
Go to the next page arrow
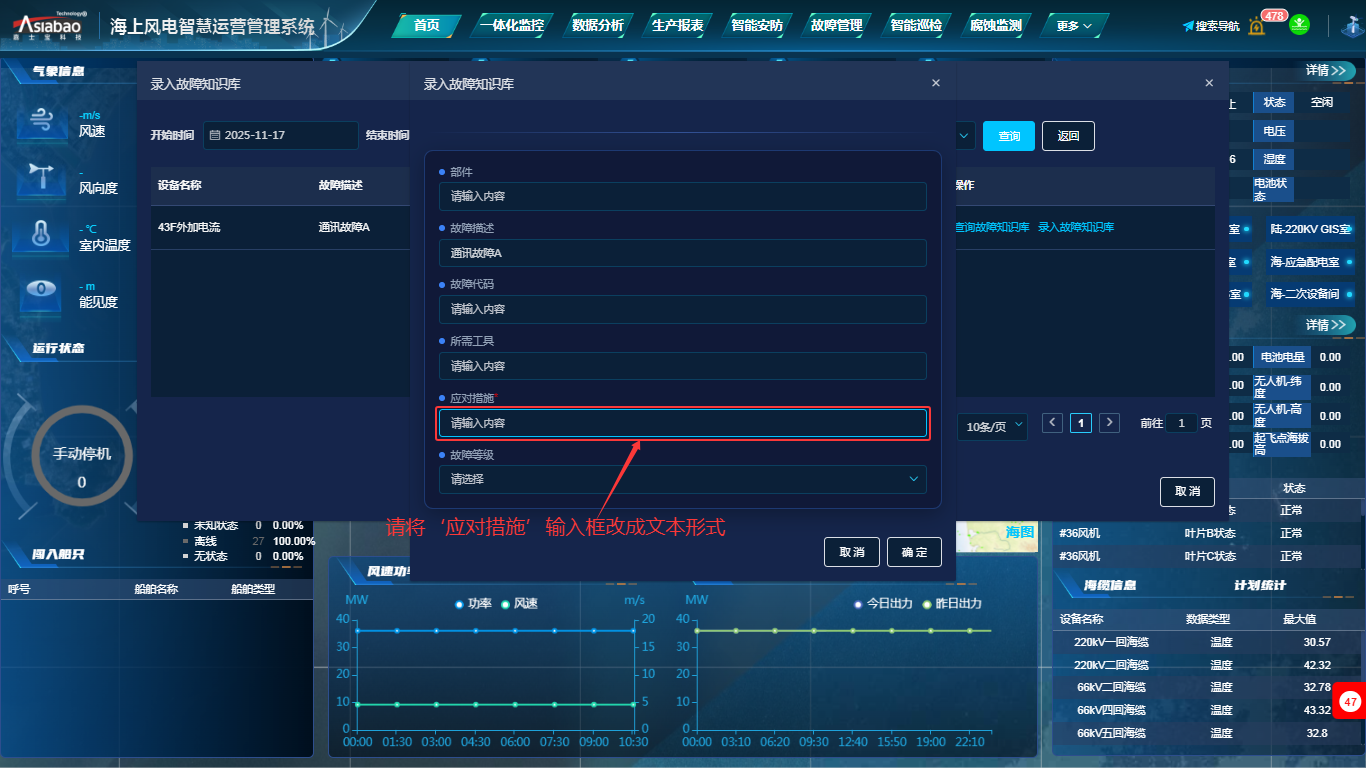1109,423
